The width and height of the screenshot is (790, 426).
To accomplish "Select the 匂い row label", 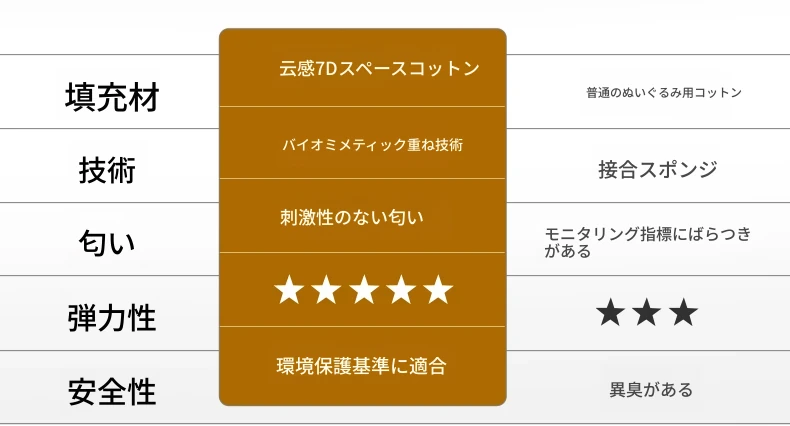I will [107, 243].
